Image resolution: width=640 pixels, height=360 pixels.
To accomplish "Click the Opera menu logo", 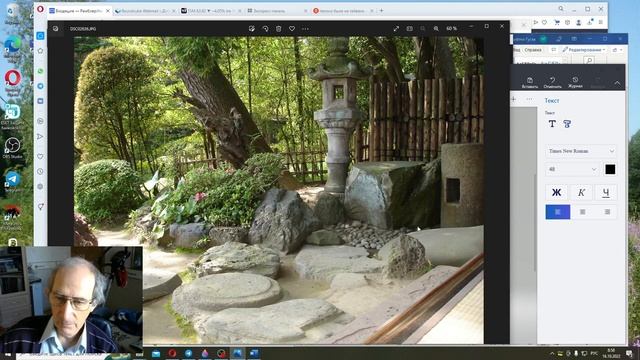I will pos(40,9).
